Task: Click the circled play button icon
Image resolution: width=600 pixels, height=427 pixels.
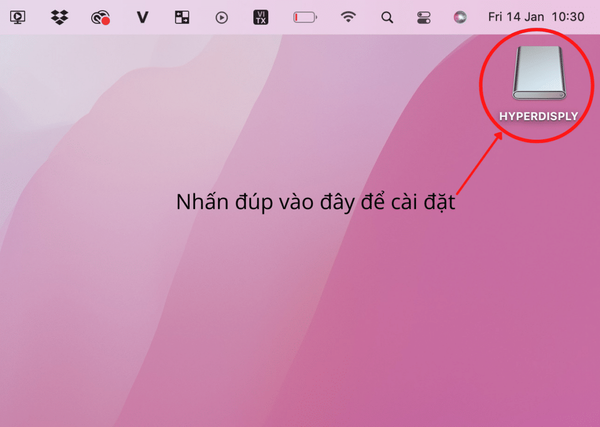Action: coord(222,17)
